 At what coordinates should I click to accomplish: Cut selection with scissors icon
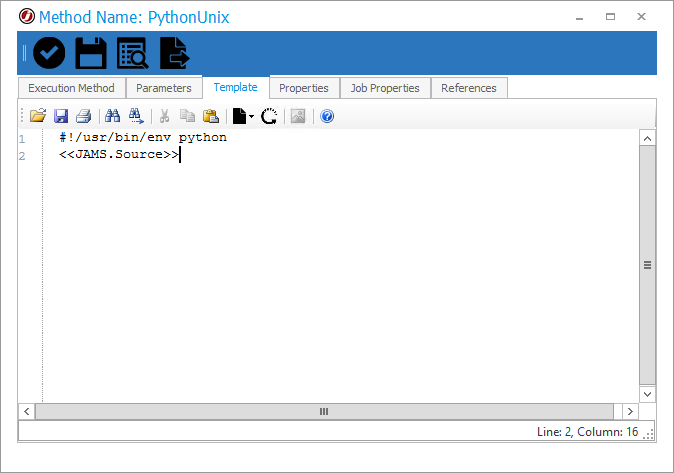click(x=164, y=116)
